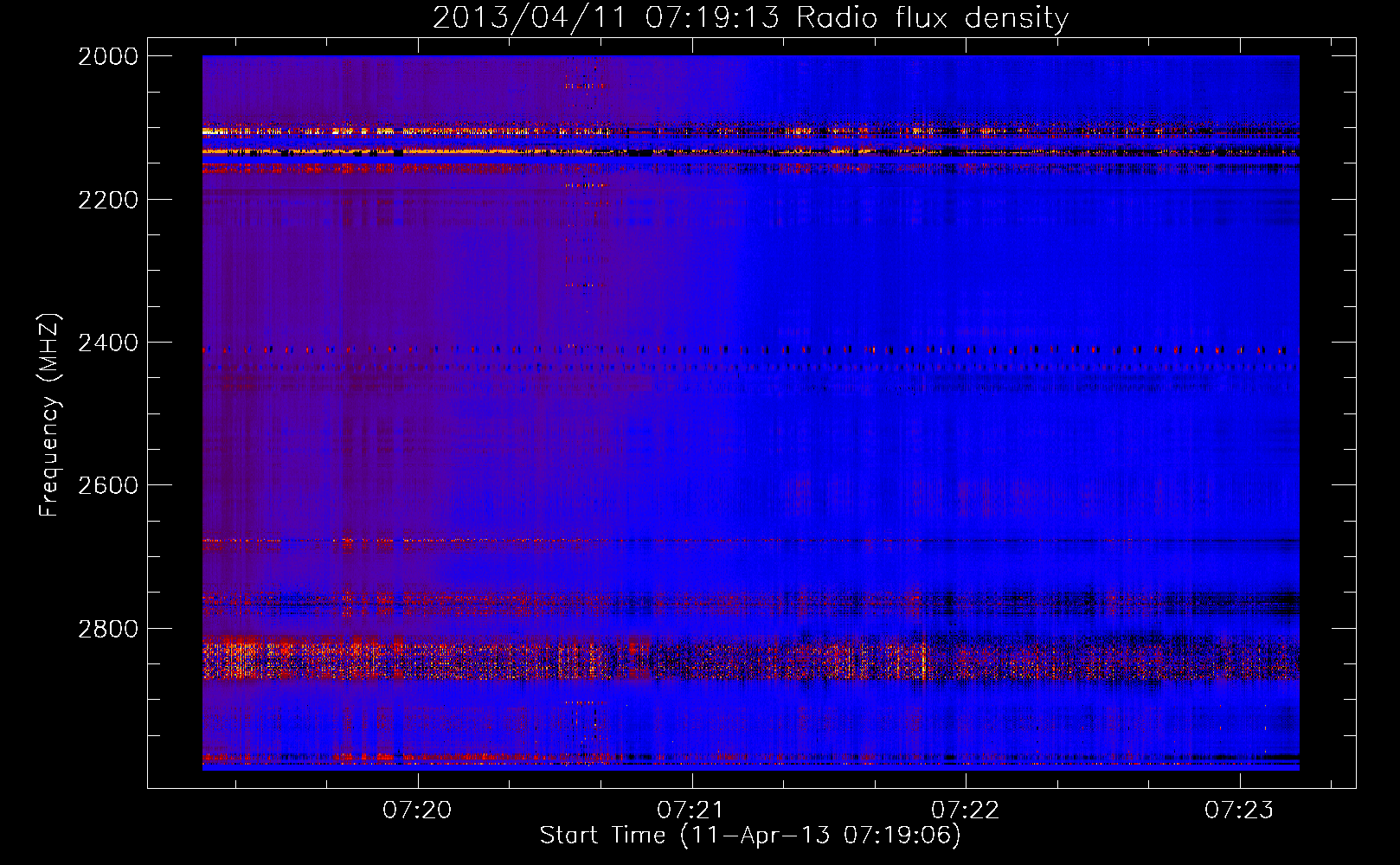Click the 2400 frequency tick label

pos(108,343)
